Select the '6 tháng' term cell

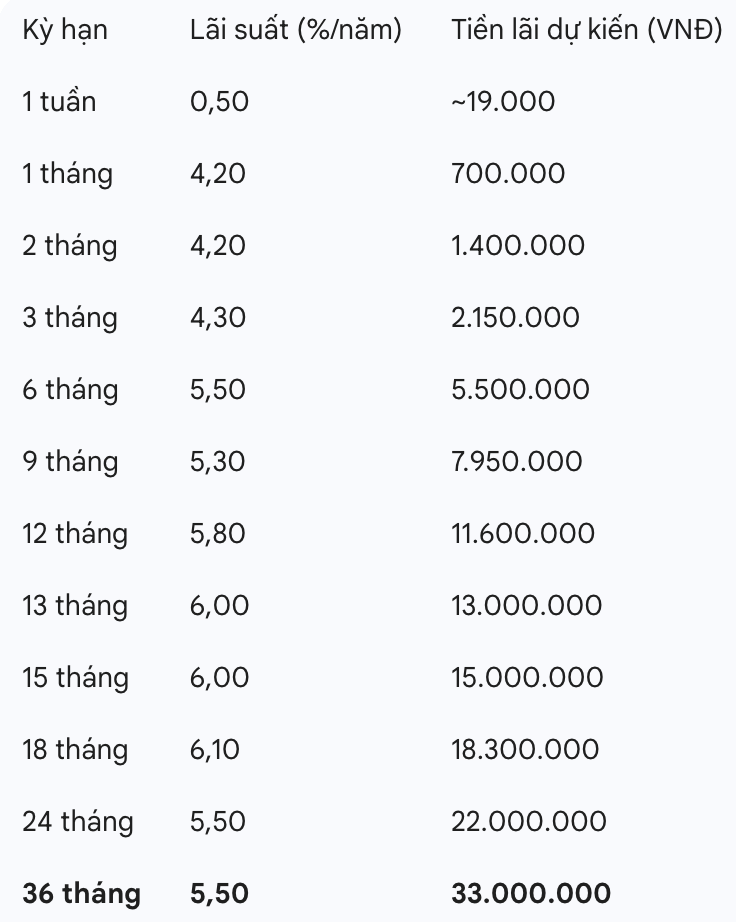click(x=69, y=390)
